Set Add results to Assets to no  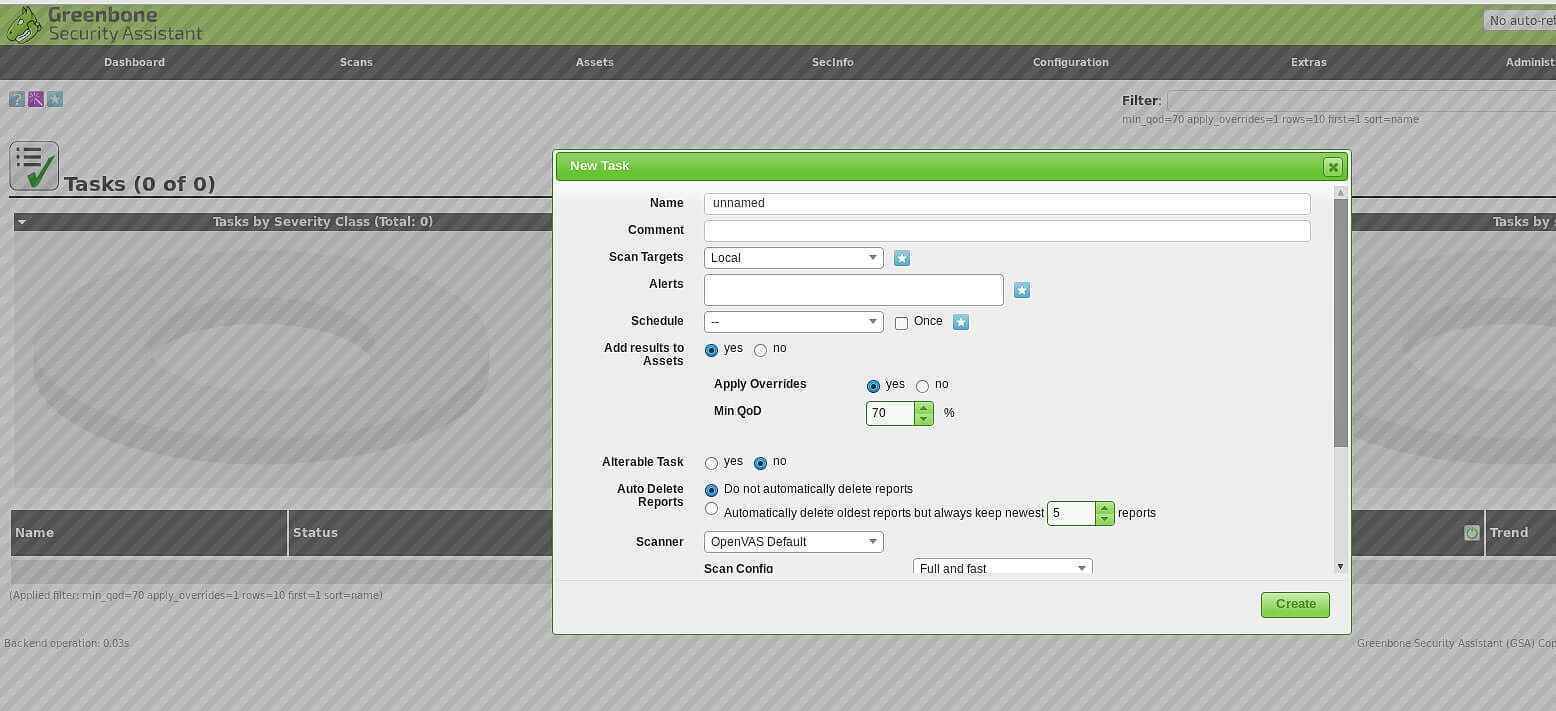(760, 350)
